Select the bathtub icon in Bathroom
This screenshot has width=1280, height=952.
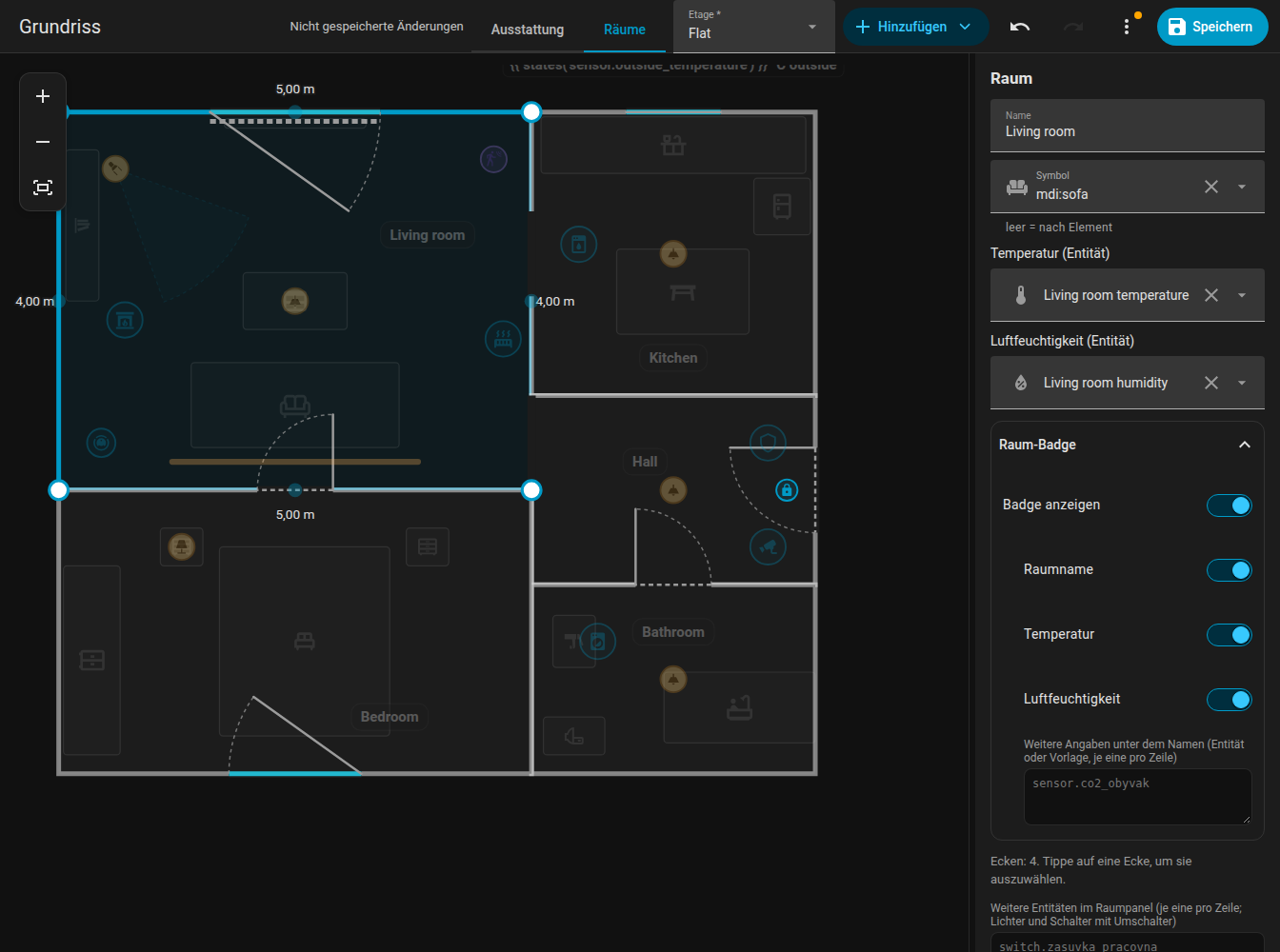(740, 707)
